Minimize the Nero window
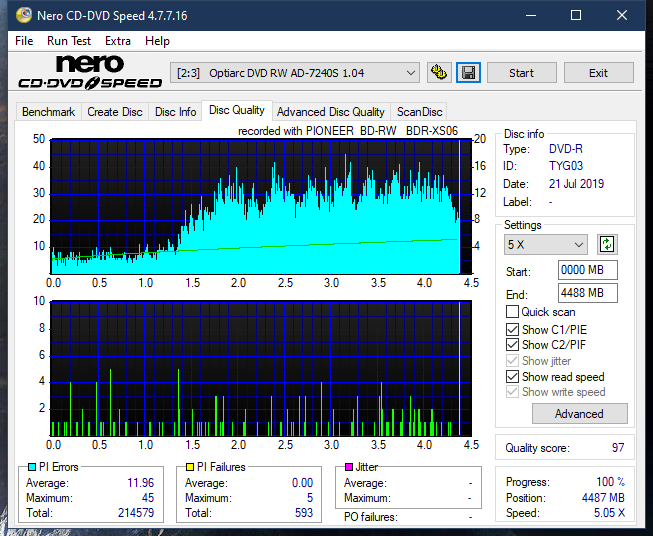 [x=531, y=15]
